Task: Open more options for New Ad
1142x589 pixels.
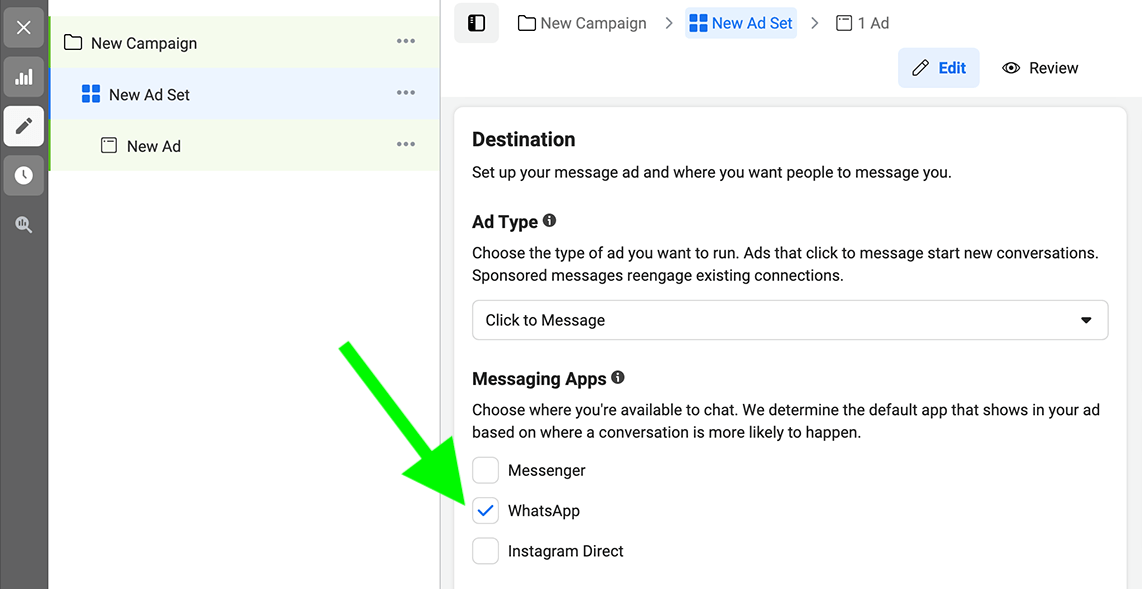Action: pyautogui.click(x=406, y=144)
